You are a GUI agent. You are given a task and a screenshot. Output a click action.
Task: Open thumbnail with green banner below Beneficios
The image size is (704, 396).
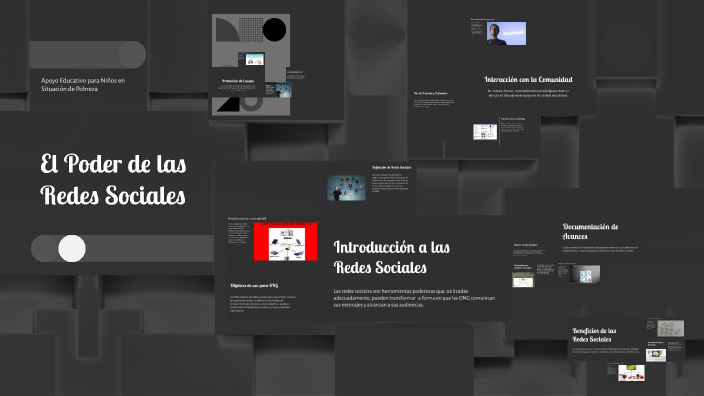(x=631, y=373)
